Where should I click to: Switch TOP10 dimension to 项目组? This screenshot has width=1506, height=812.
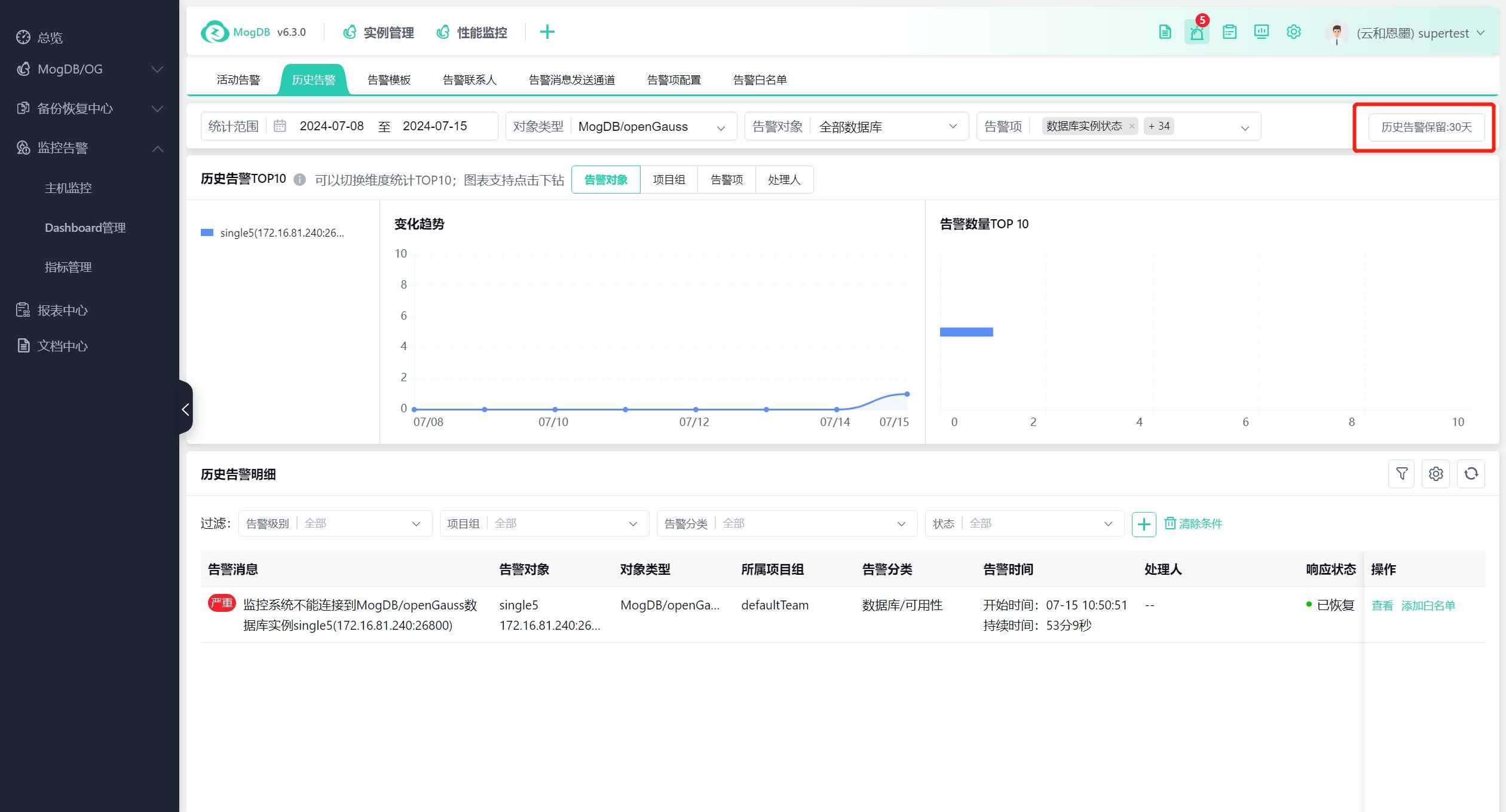tap(669, 180)
